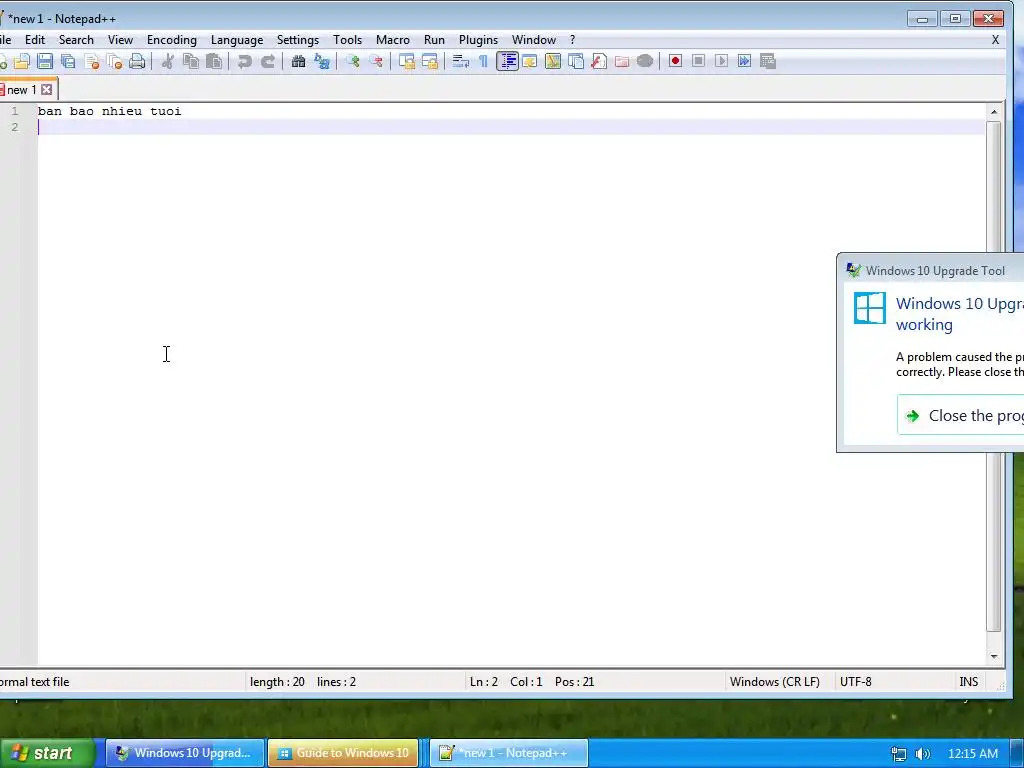Image resolution: width=1024 pixels, height=768 pixels.
Task: Click the Cut scissors icon
Action: 168,61
